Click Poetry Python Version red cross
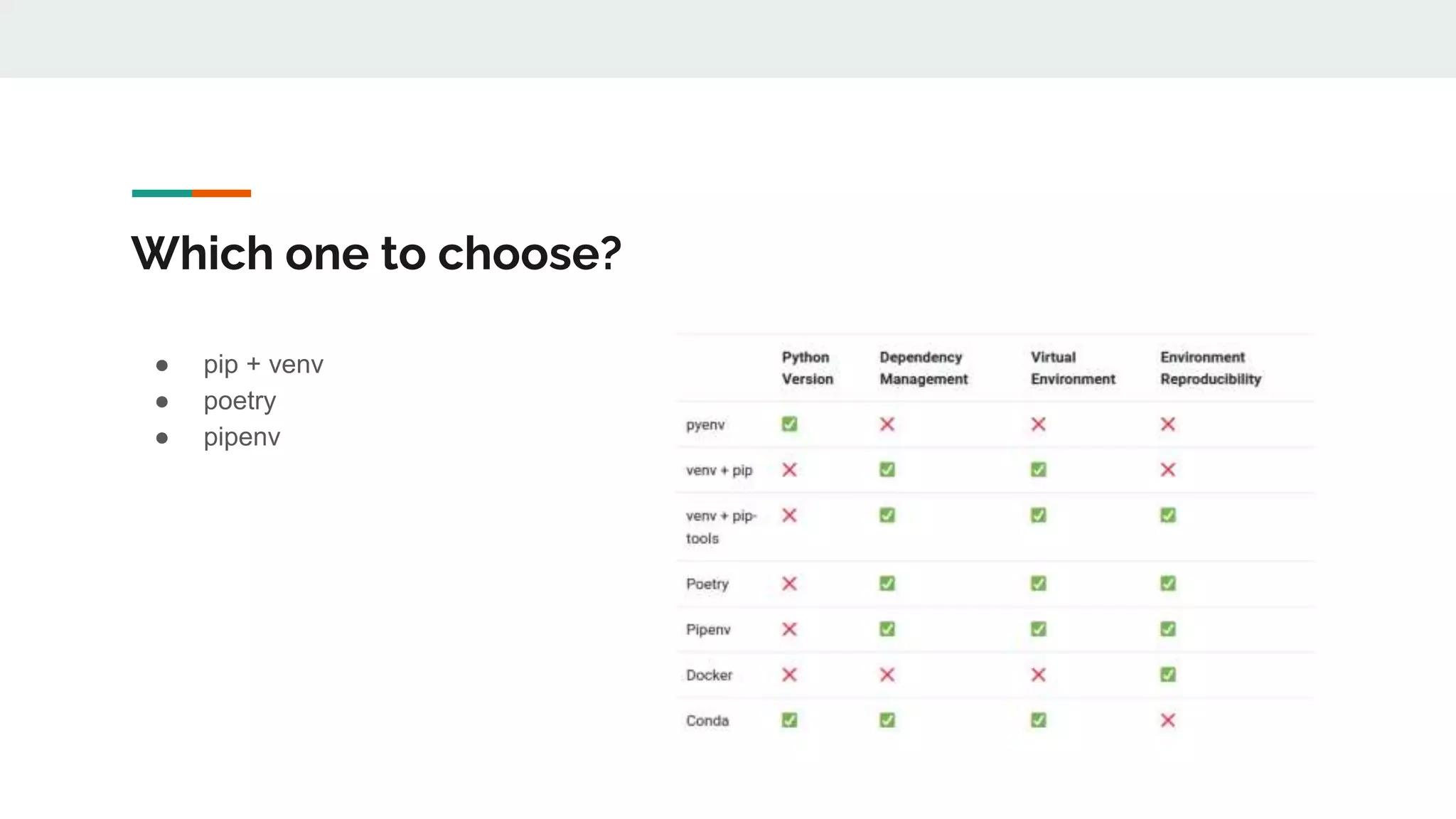Screen dimensions: 1456x819 point(789,584)
